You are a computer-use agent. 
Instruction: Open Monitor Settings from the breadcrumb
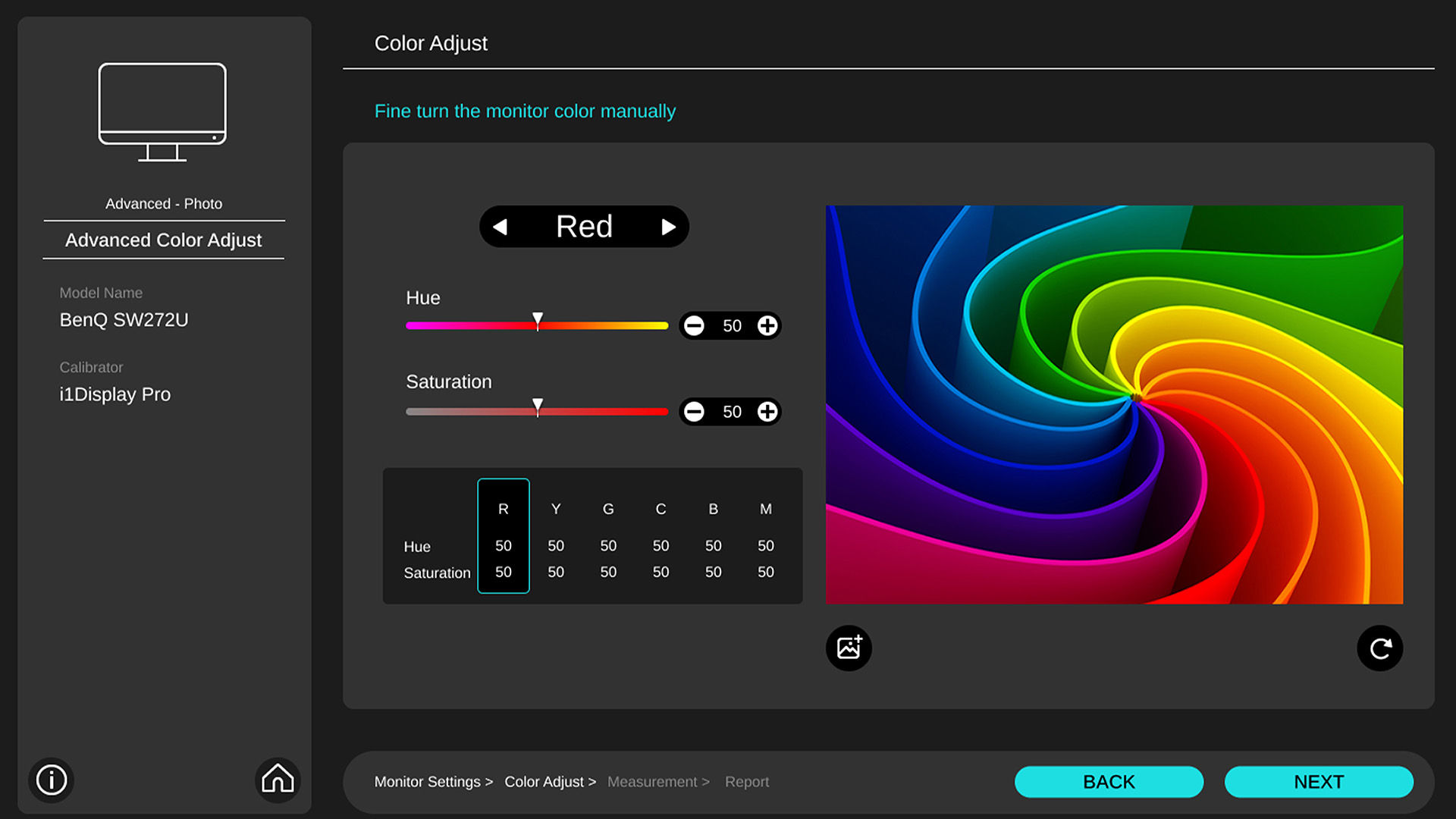pos(427,781)
